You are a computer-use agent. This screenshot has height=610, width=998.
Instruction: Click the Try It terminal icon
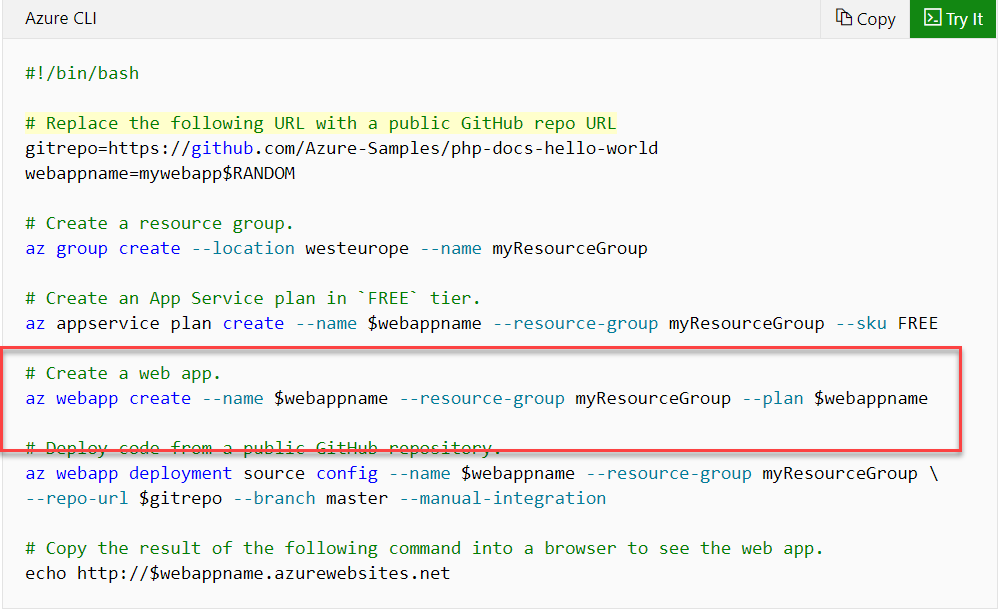[932, 18]
